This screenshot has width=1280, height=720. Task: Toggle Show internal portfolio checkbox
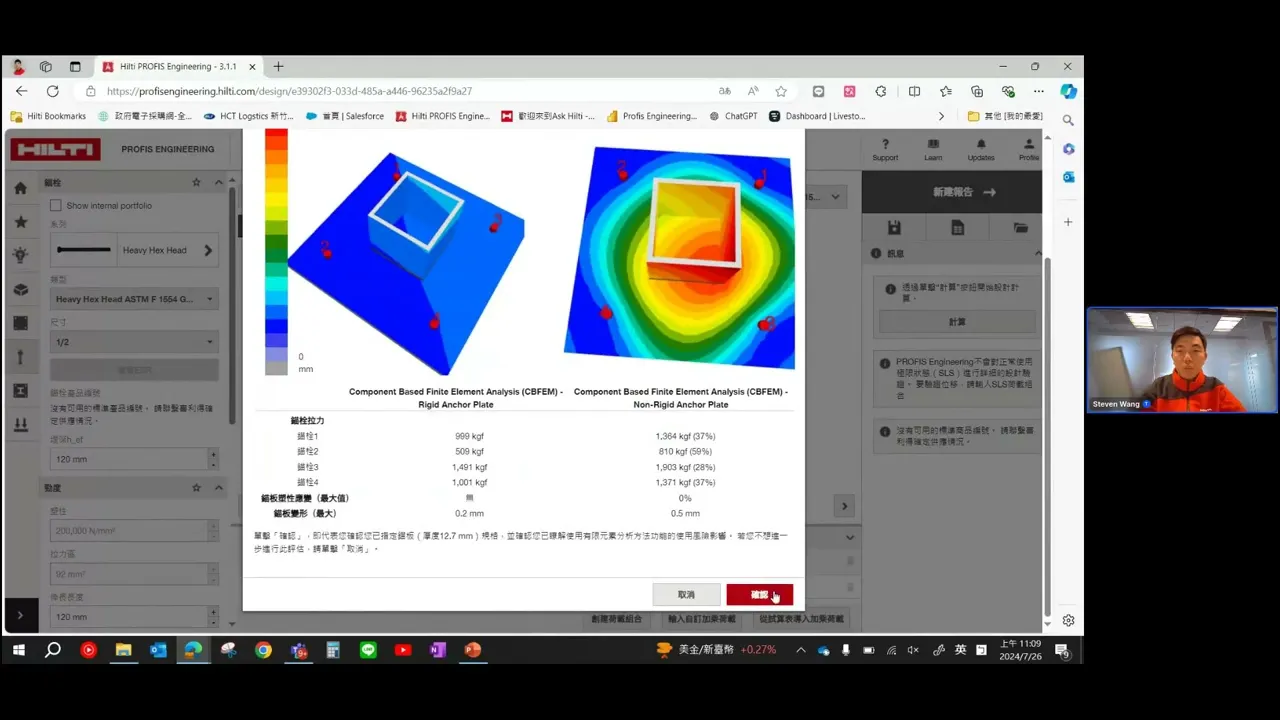[x=56, y=206]
